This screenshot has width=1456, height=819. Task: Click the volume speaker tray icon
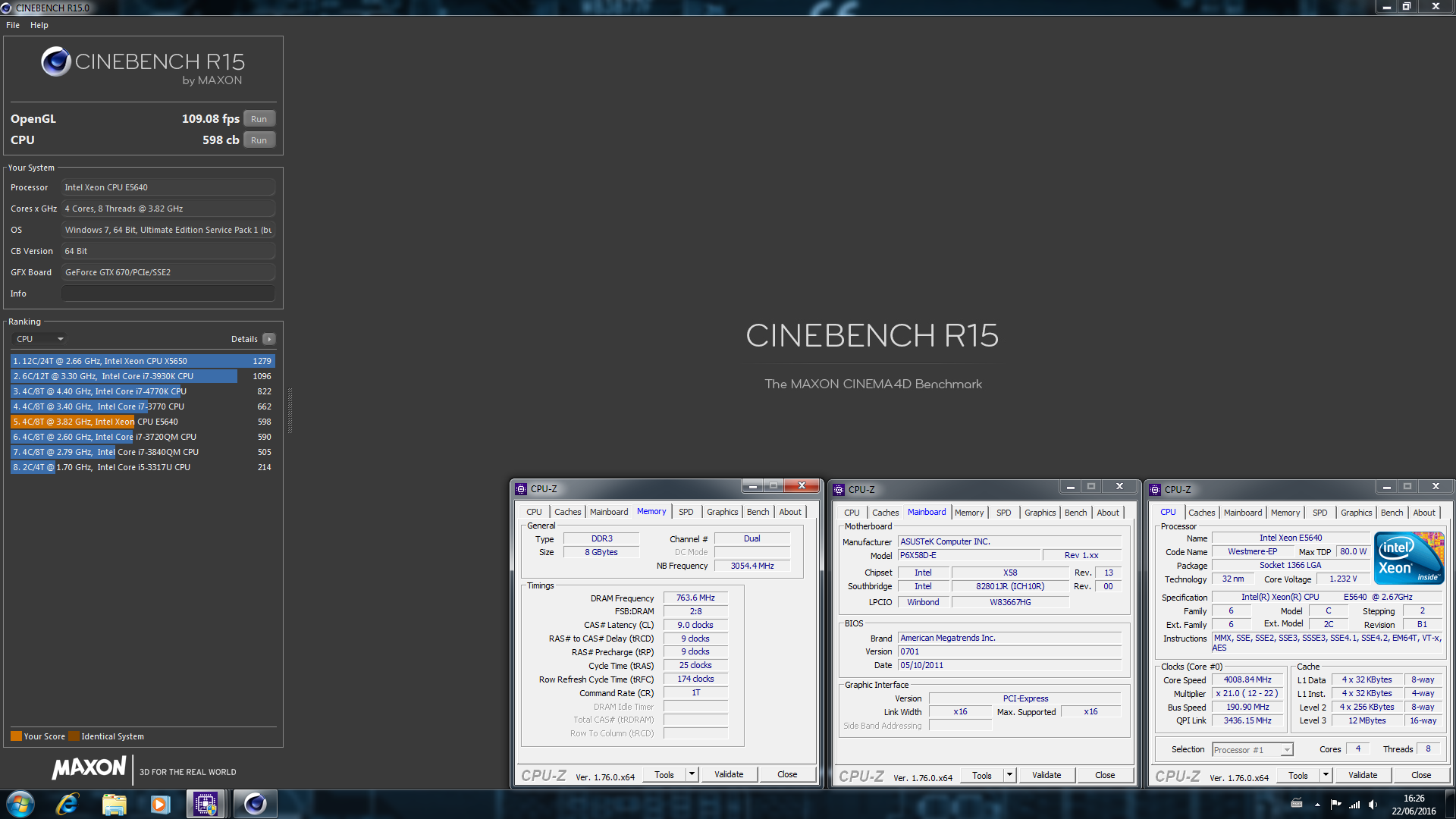coord(1373,805)
